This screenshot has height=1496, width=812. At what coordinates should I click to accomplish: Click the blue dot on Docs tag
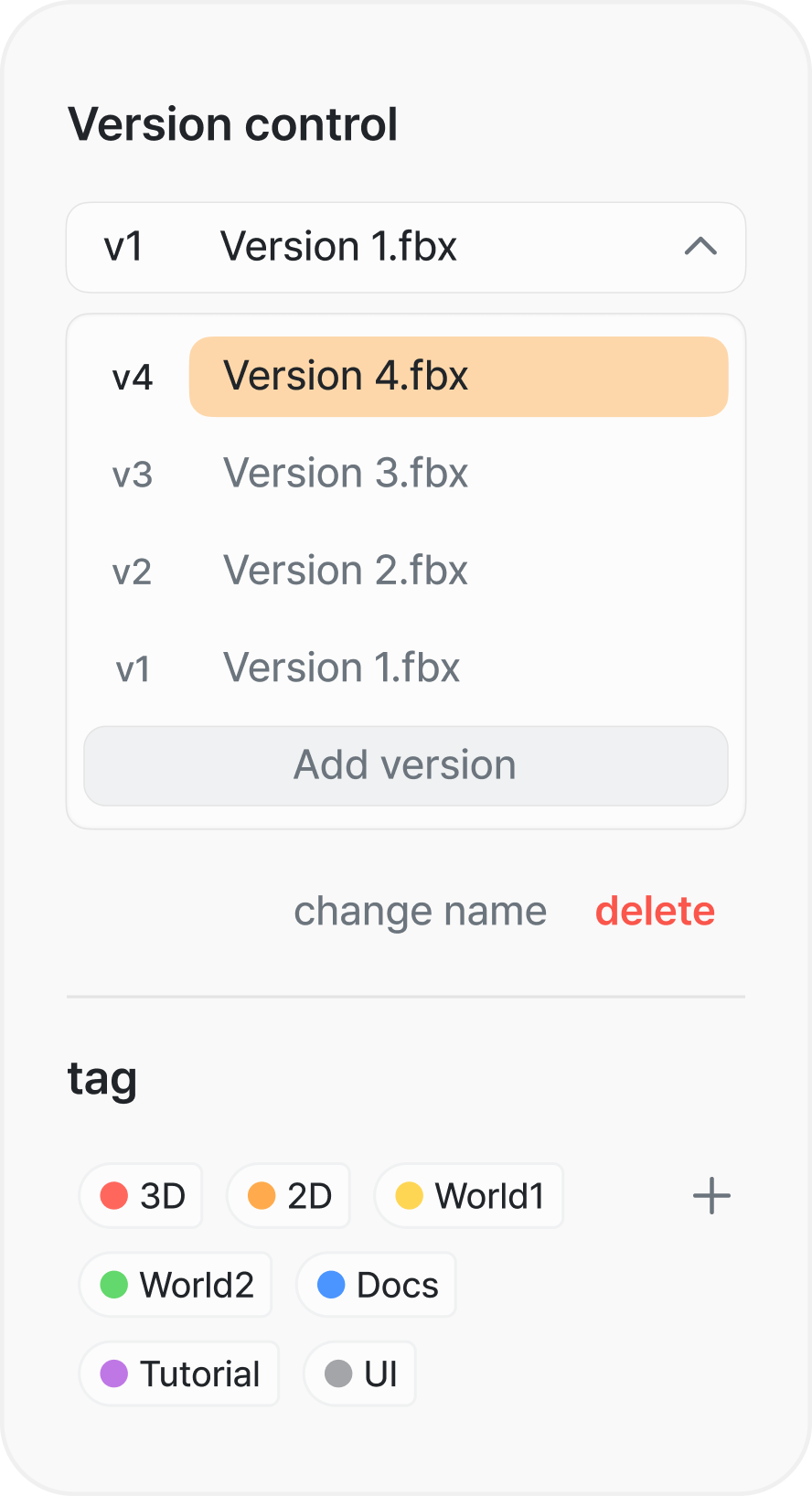(331, 1285)
